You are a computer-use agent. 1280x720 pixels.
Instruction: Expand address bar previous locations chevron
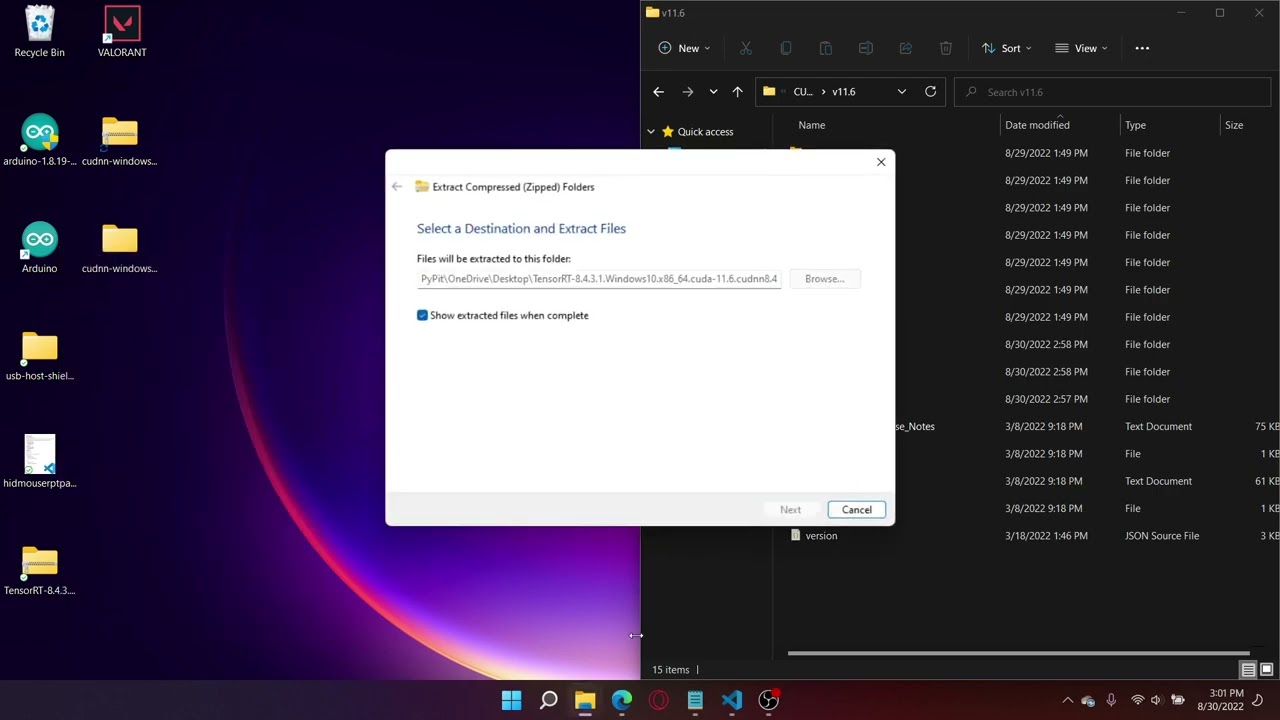click(902, 92)
